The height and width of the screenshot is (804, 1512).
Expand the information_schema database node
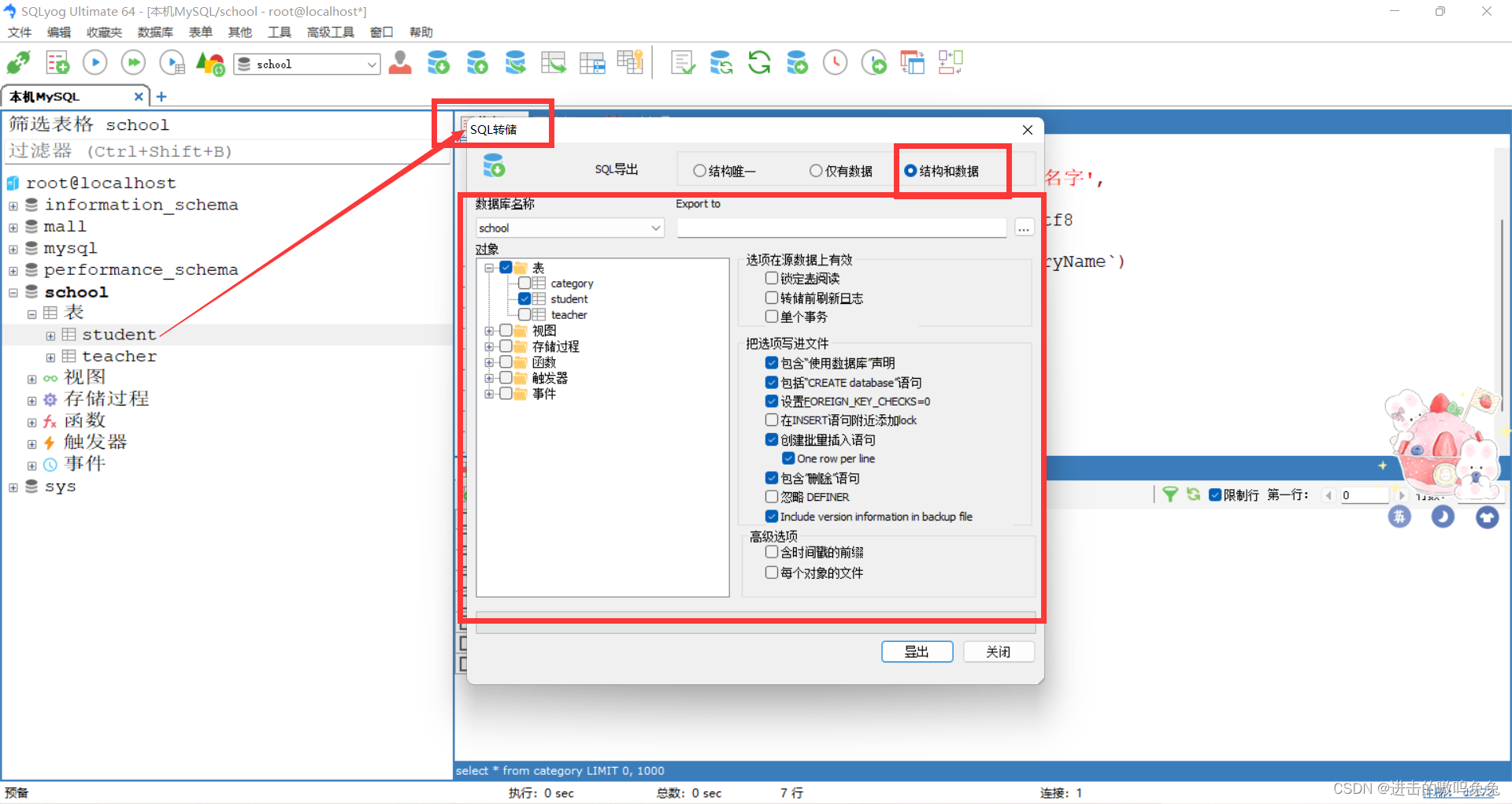13,206
